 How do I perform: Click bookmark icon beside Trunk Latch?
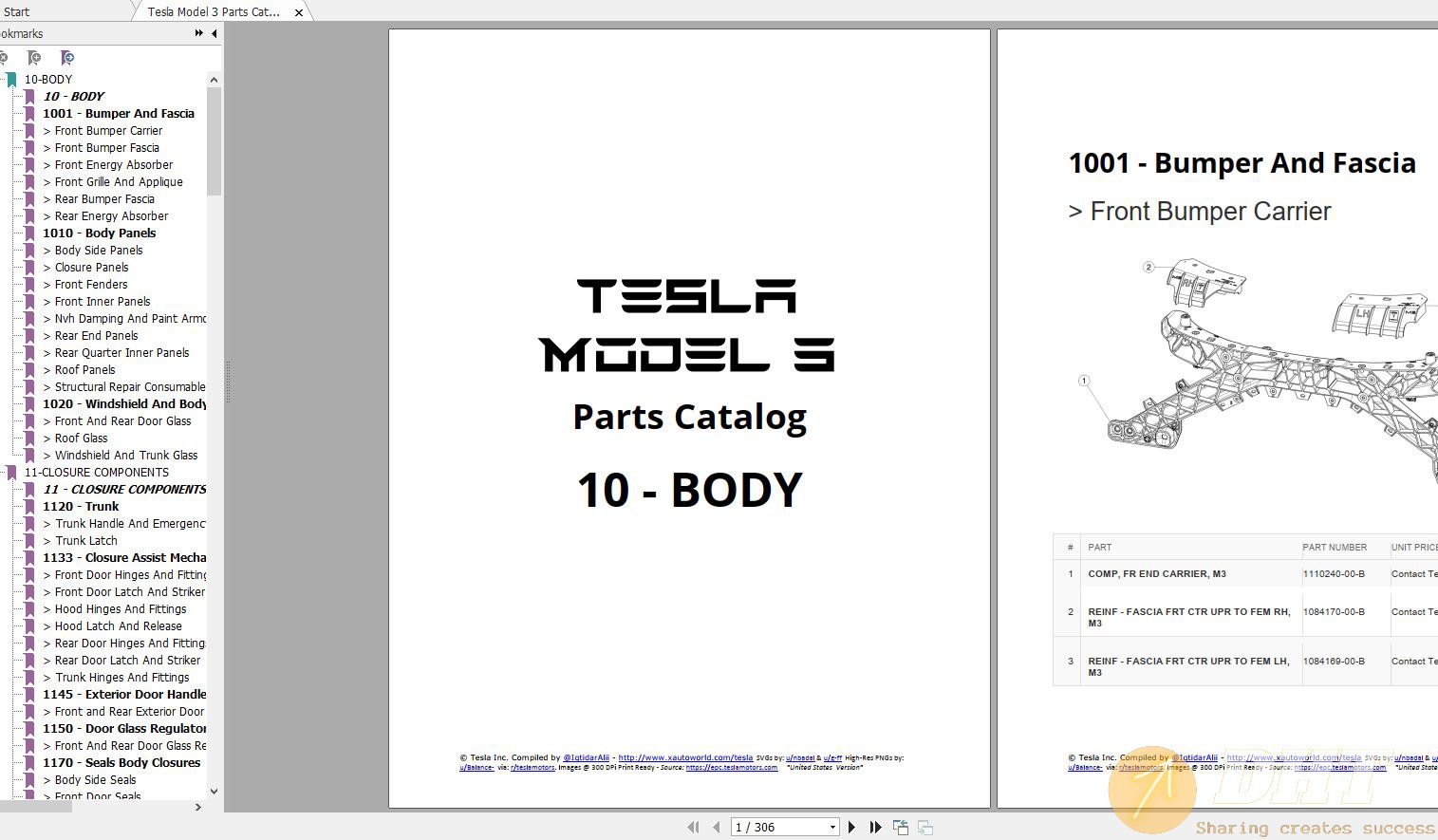[29, 541]
